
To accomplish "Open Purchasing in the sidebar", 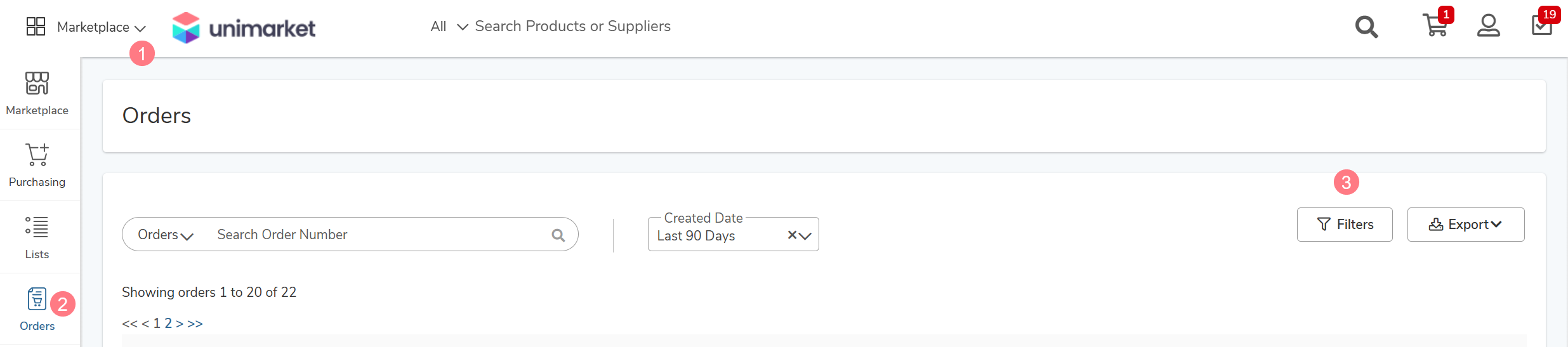I will (37, 166).
